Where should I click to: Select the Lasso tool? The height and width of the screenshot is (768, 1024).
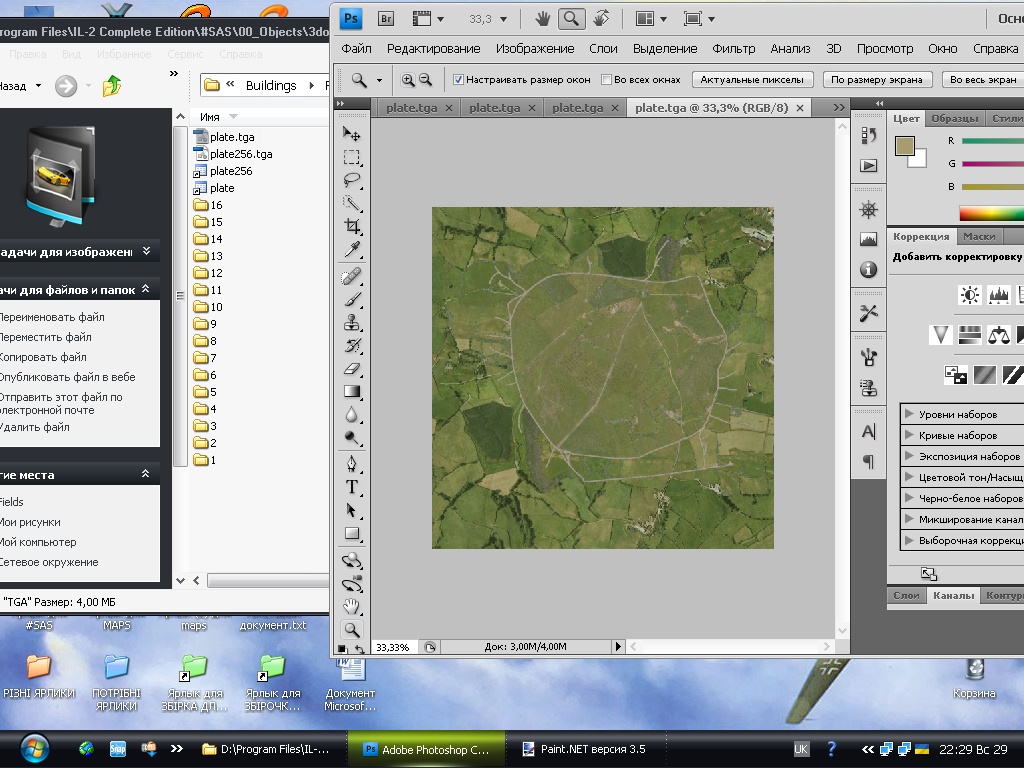pyautogui.click(x=351, y=180)
